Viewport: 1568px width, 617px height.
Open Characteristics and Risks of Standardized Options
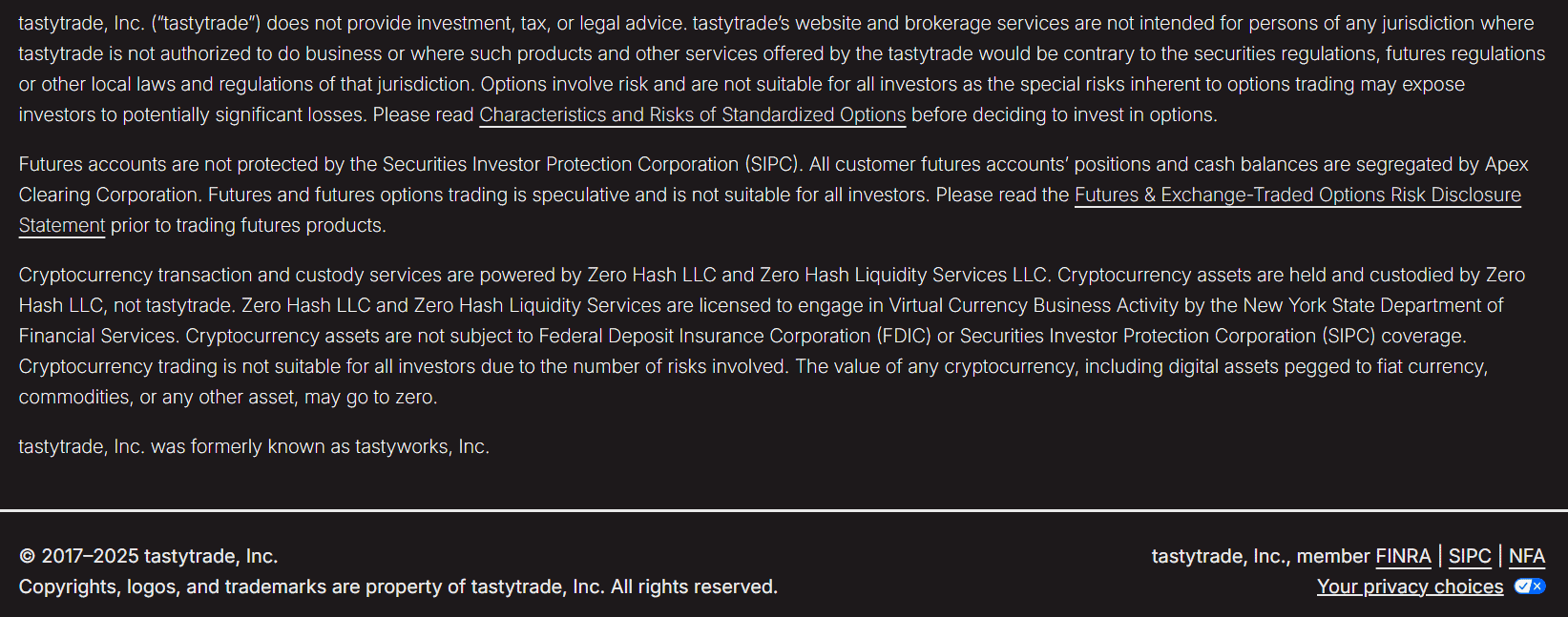tap(692, 114)
